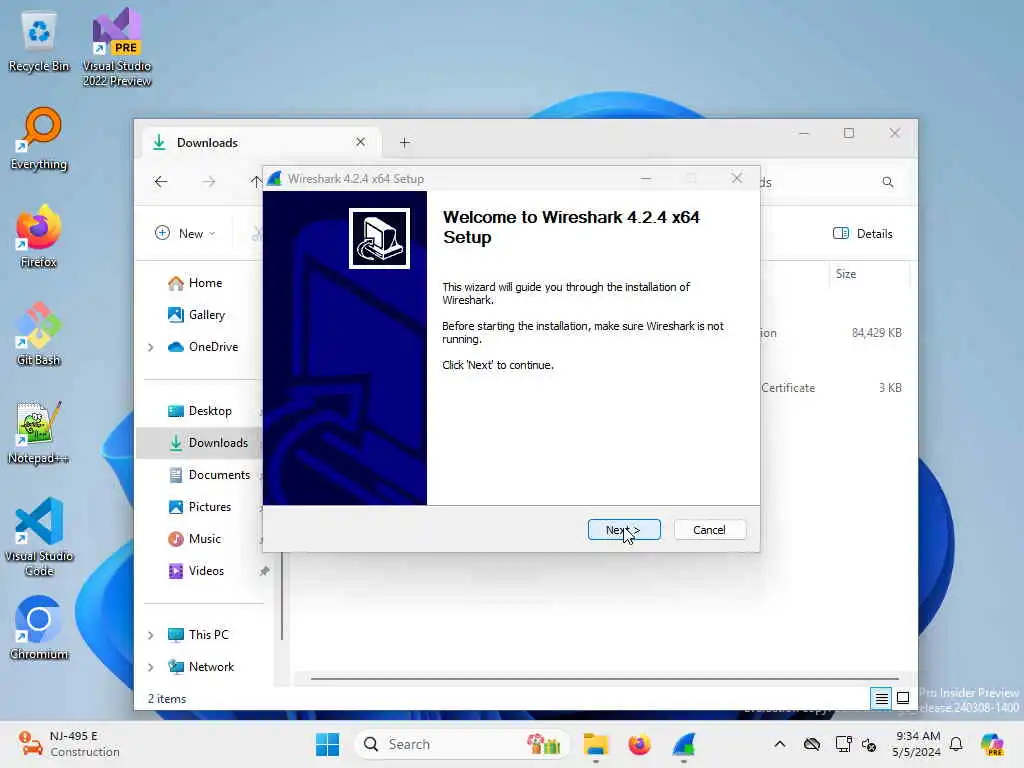1024x768 pixels.
Task: Expand the Network tree node
Action: pyautogui.click(x=151, y=667)
